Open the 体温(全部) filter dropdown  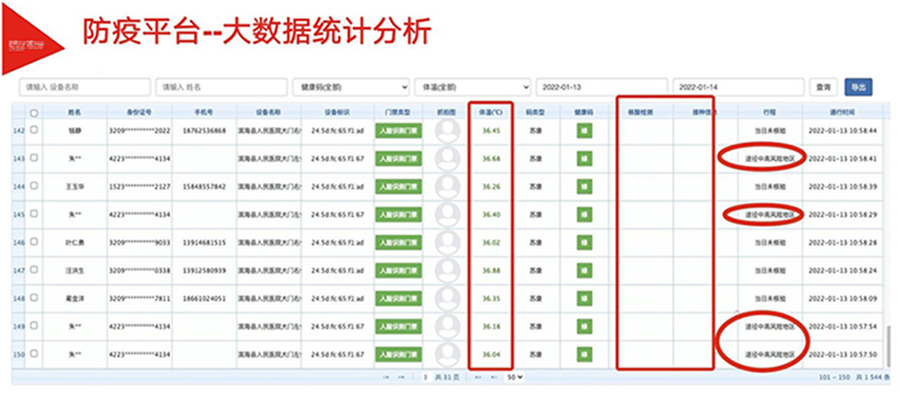[472, 87]
